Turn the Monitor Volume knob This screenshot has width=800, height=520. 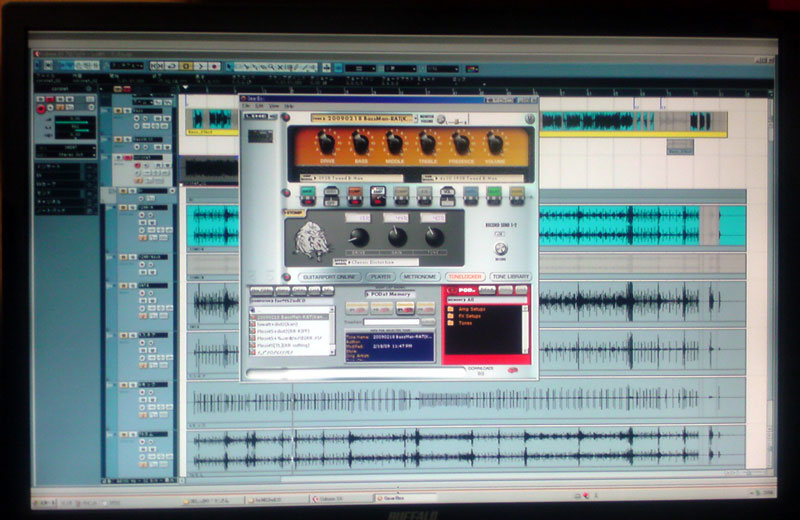[x=441, y=120]
